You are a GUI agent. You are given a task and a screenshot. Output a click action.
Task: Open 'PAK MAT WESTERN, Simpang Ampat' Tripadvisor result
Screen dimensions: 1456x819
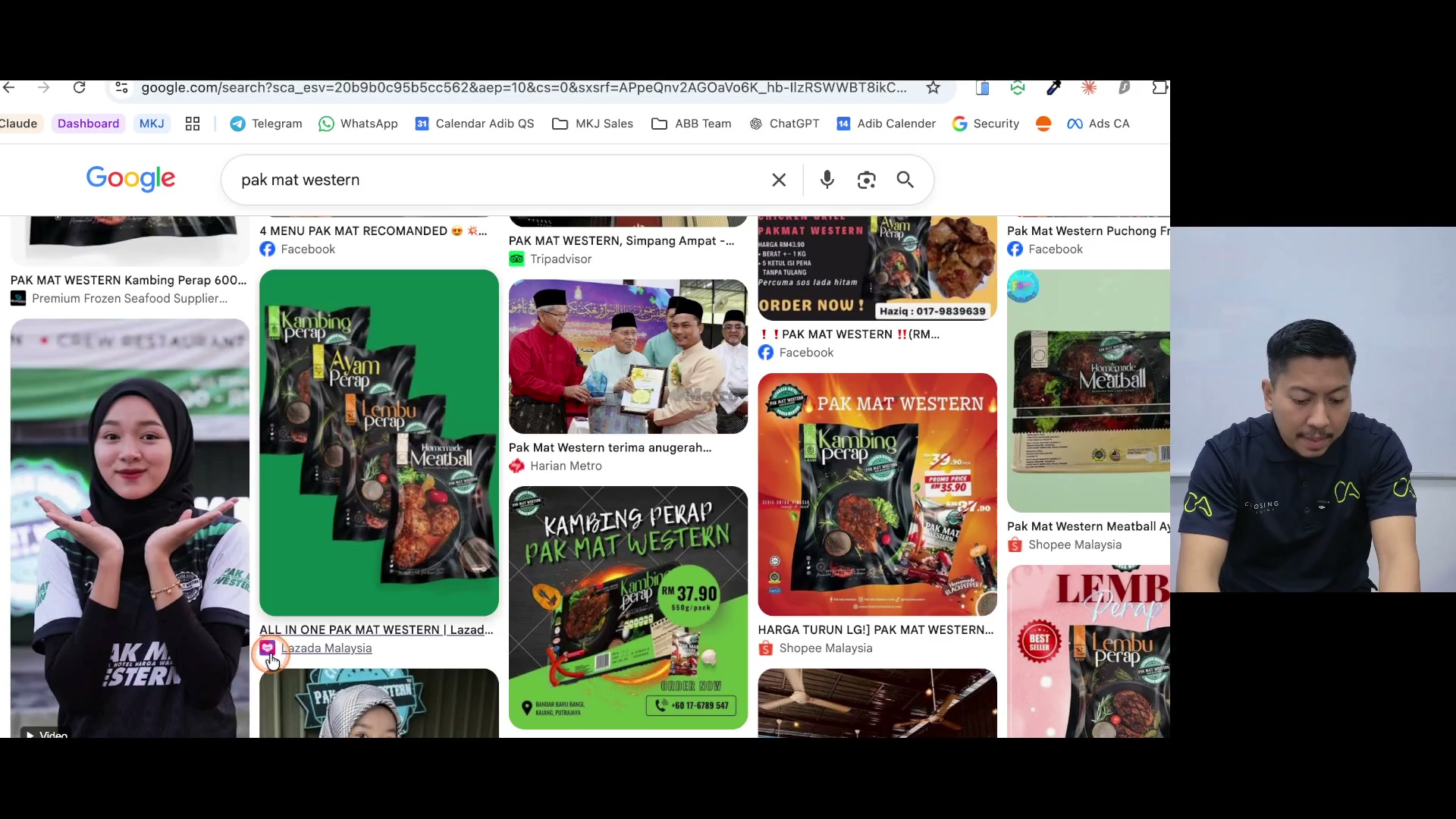coord(622,240)
